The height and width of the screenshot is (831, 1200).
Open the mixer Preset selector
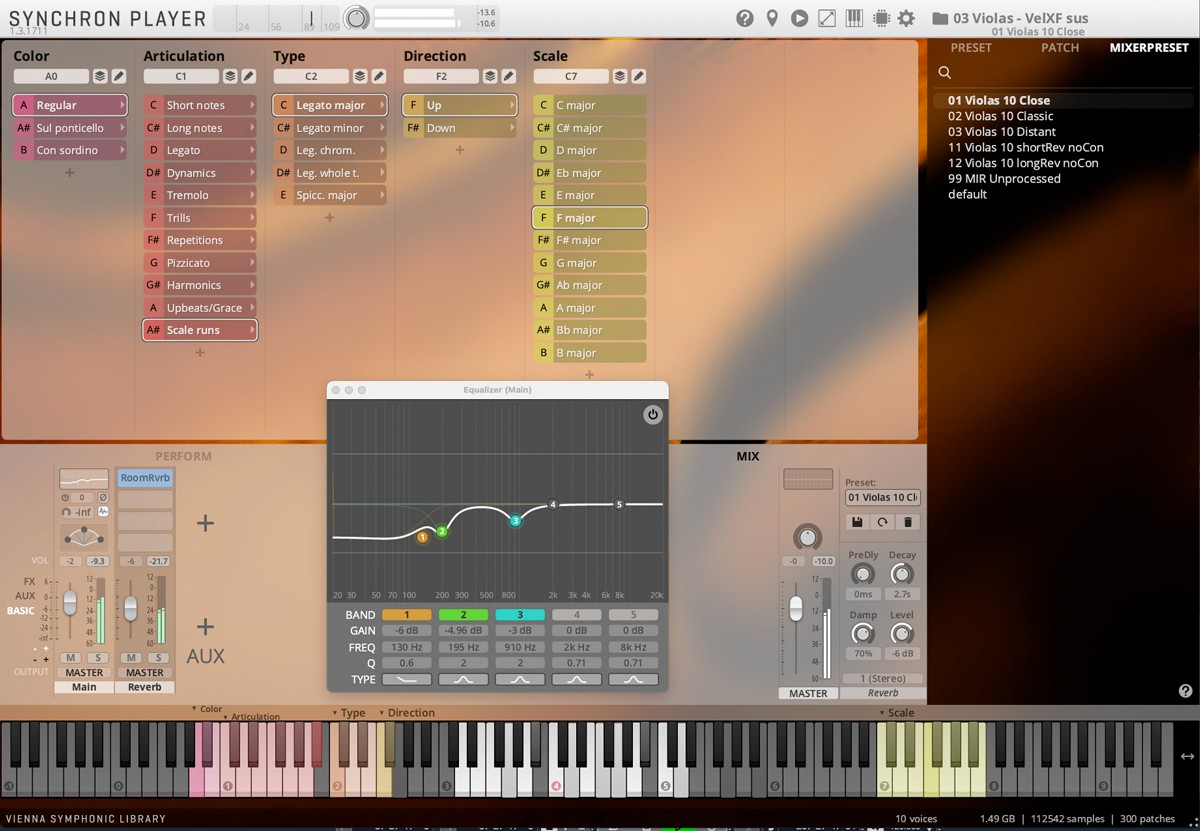pyautogui.click(x=881, y=497)
